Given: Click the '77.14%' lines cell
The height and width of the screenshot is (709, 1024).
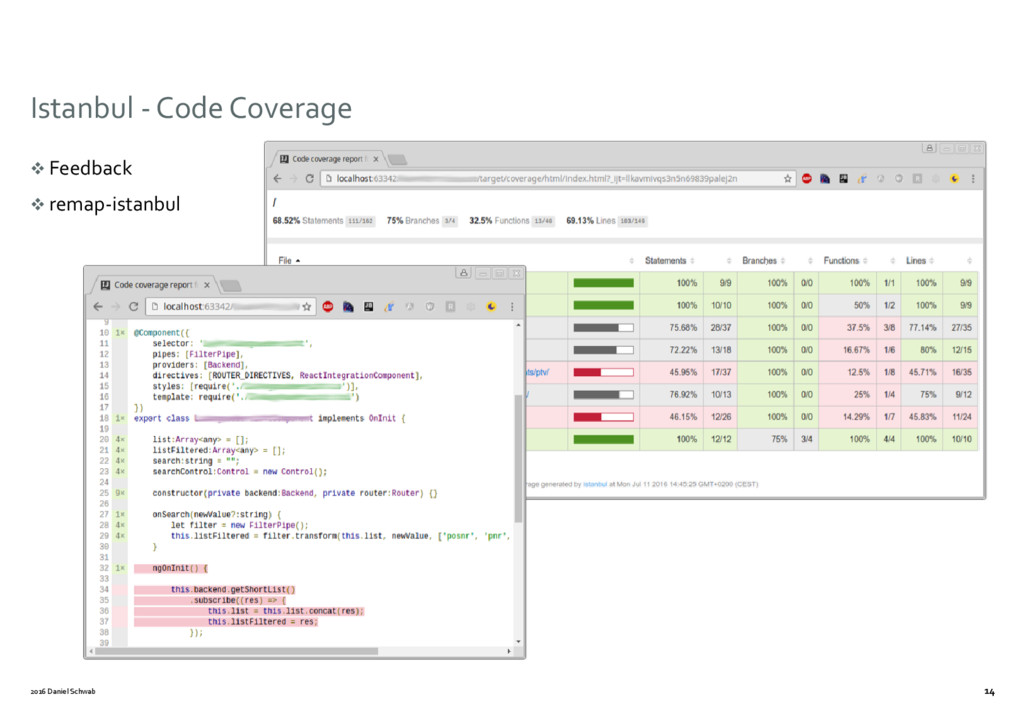Looking at the screenshot, I should [x=922, y=328].
